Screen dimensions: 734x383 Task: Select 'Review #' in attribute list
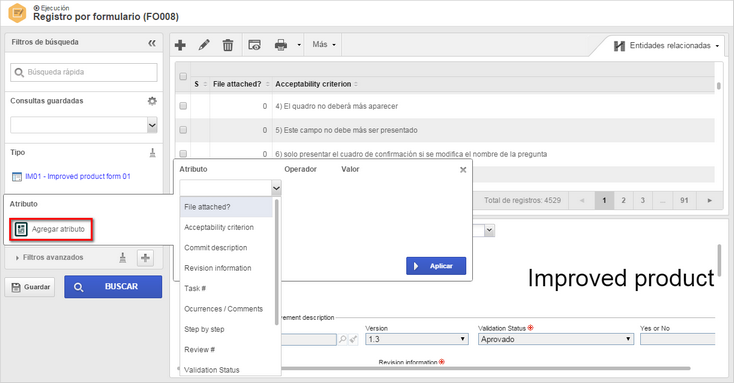click(226, 349)
